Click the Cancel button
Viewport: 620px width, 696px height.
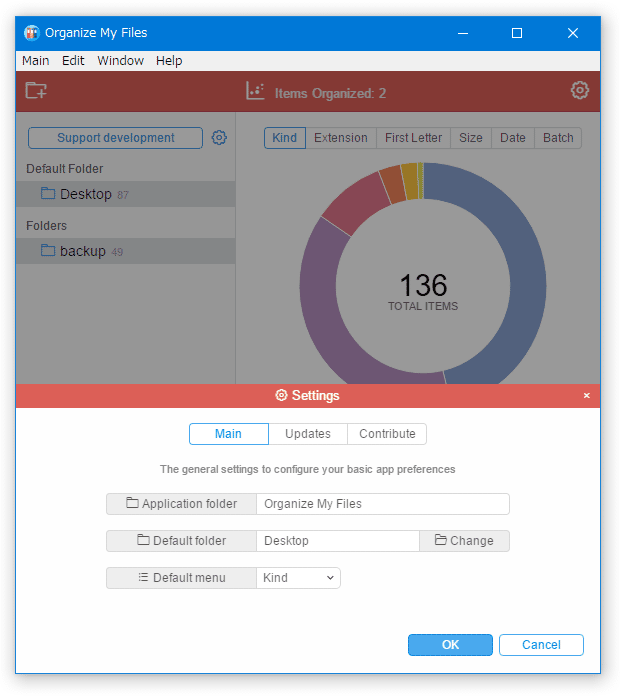[x=541, y=645]
